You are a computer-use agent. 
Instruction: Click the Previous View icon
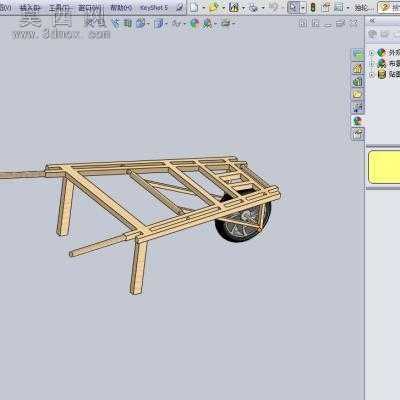[x=116, y=23]
